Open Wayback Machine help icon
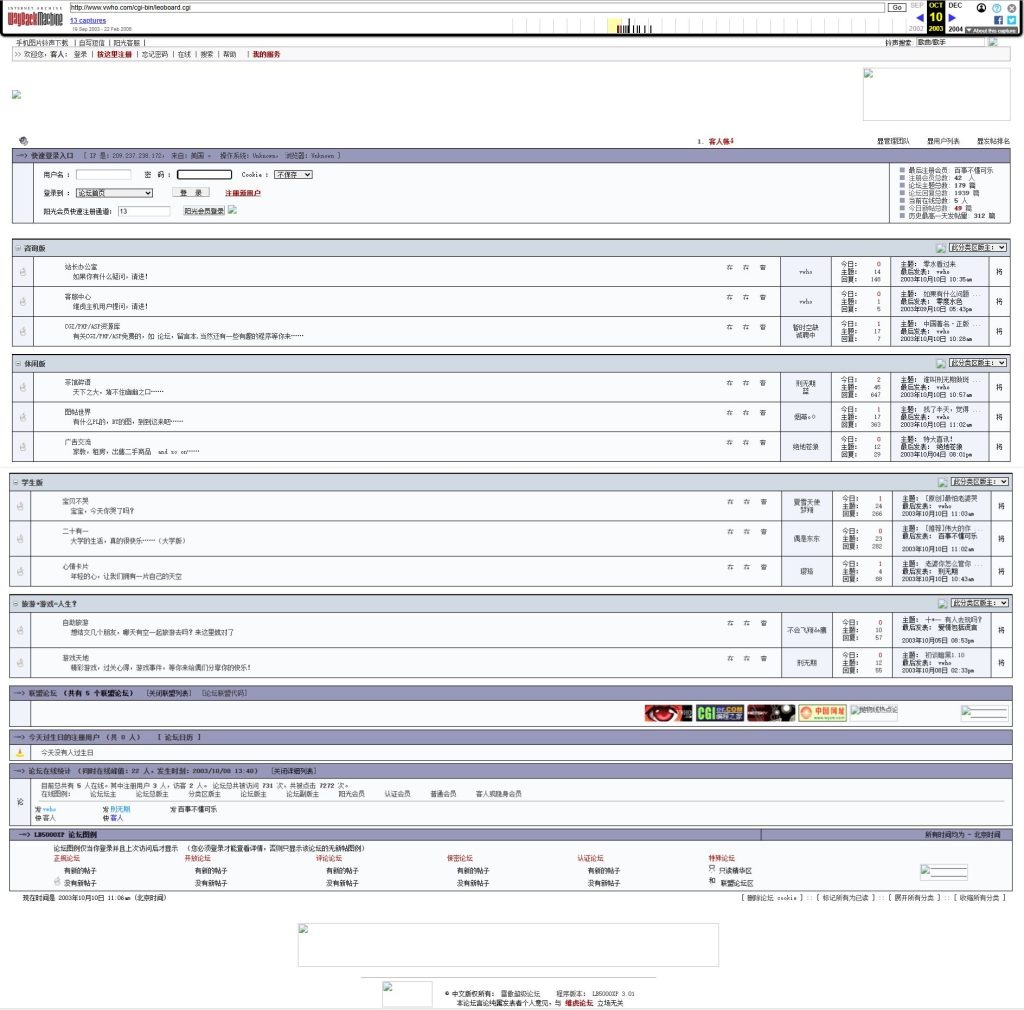The image size is (1024, 1010). point(997,7)
